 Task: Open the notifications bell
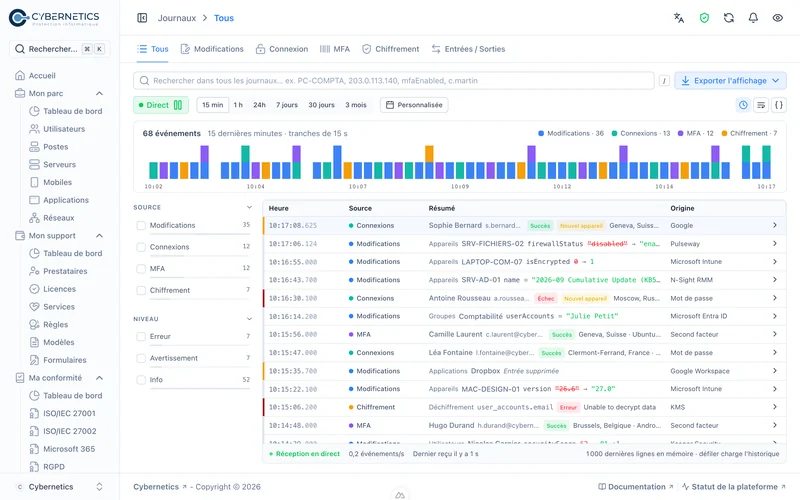753,18
